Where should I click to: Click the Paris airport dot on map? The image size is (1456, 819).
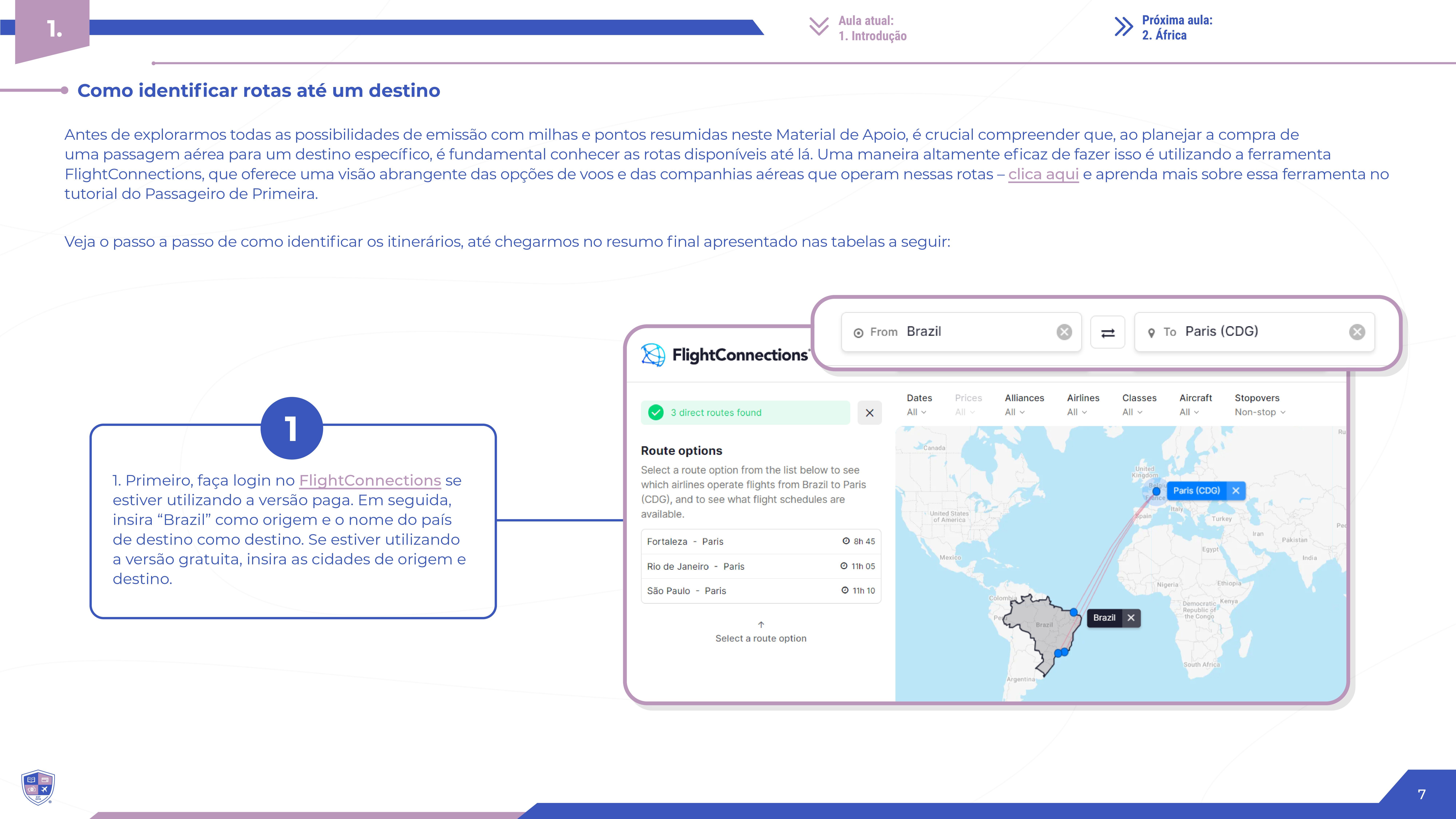tap(1156, 491)
